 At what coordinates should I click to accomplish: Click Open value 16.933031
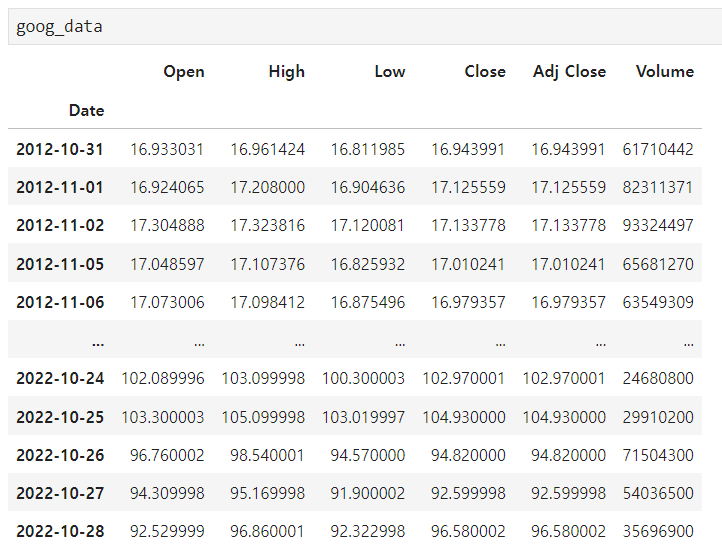[x=167, y=150]
